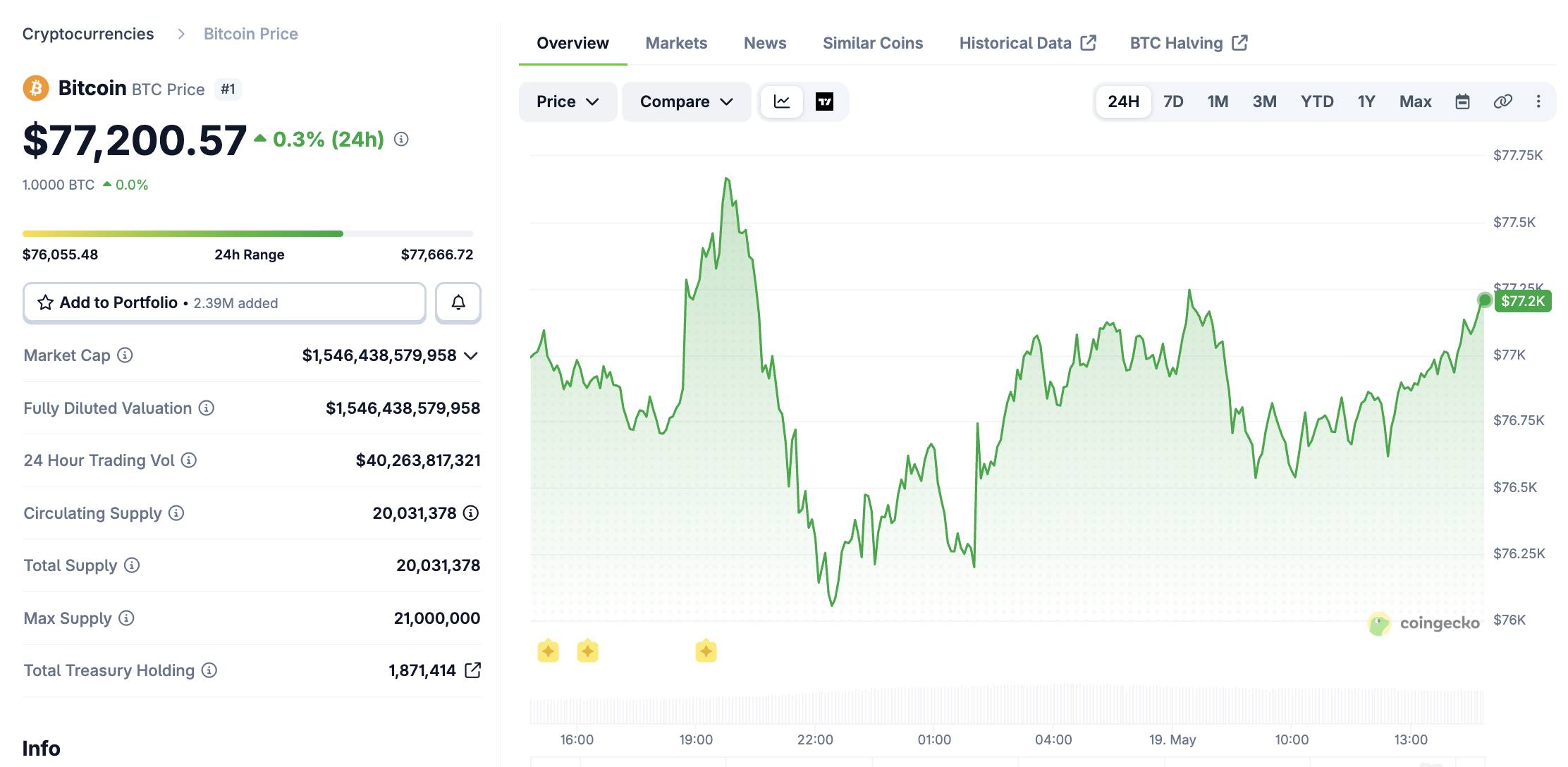Open the Fully Diluted Valuation info icon
The image size is (1568, 767).
click(x=207, y=408)
